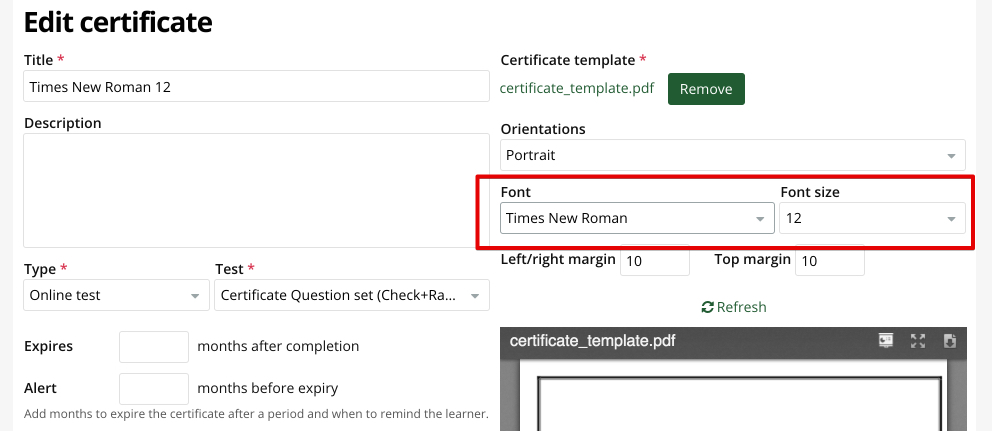
Task: Click the Expires months input box
Action: point(154,347)
